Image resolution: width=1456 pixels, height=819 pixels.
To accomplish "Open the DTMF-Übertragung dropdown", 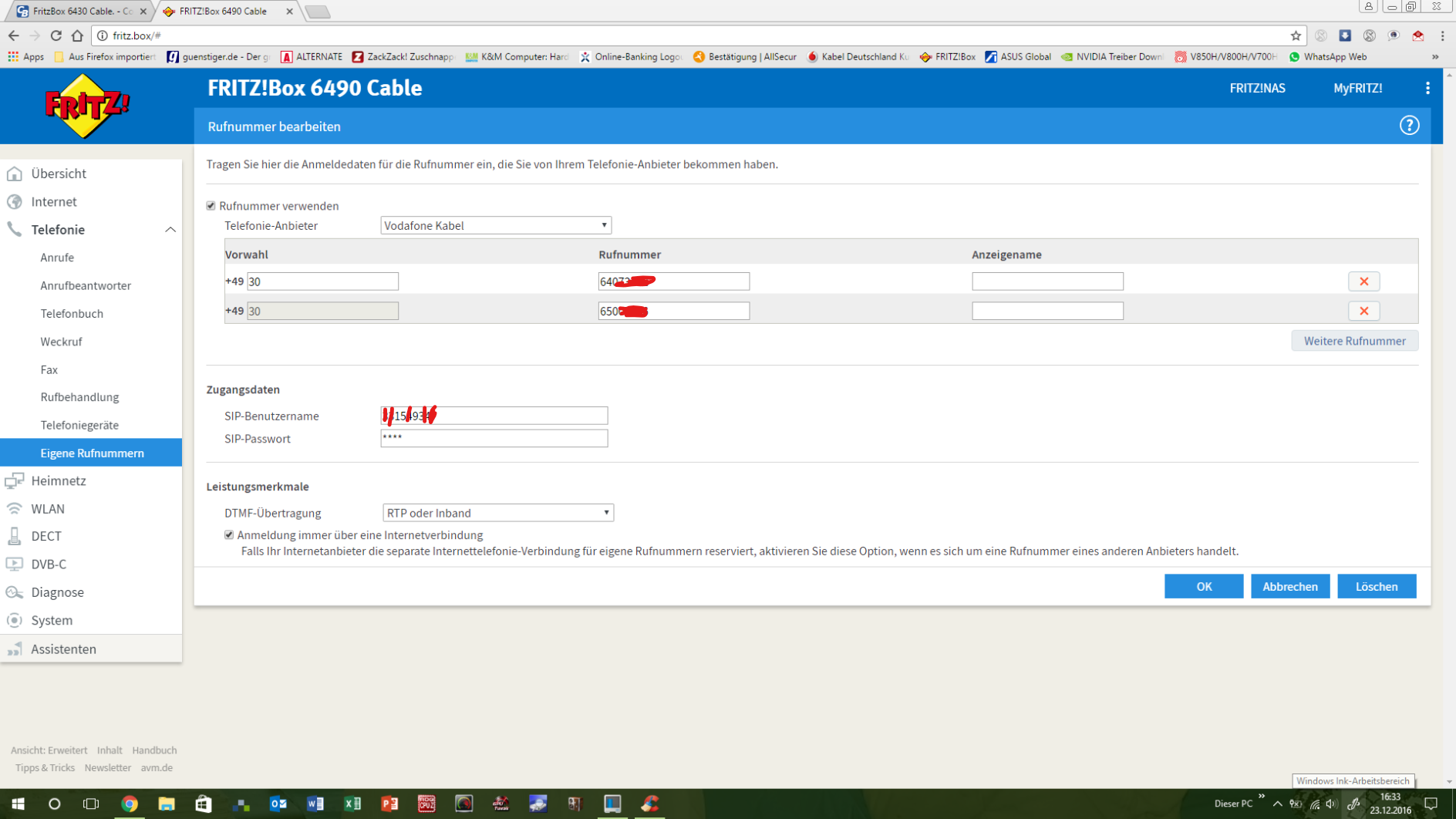I will [498, 513].
